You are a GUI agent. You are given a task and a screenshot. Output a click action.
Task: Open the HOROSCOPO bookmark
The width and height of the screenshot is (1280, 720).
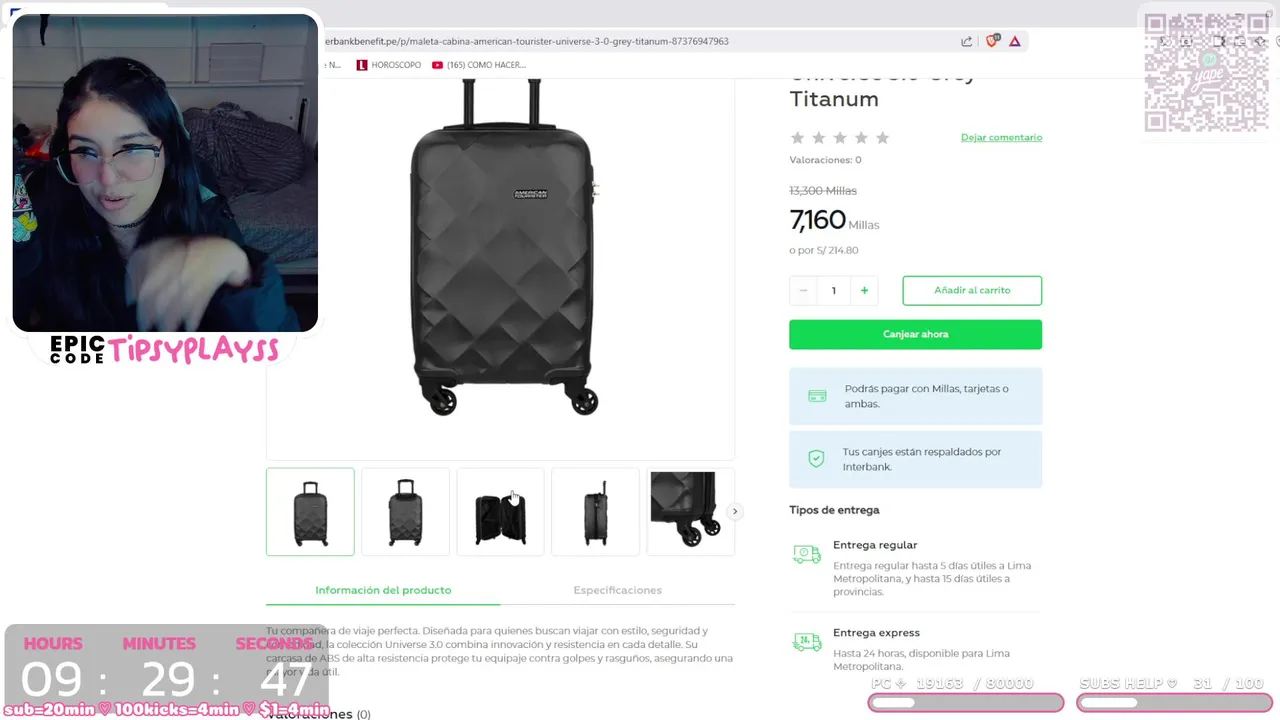coord(389,65)
